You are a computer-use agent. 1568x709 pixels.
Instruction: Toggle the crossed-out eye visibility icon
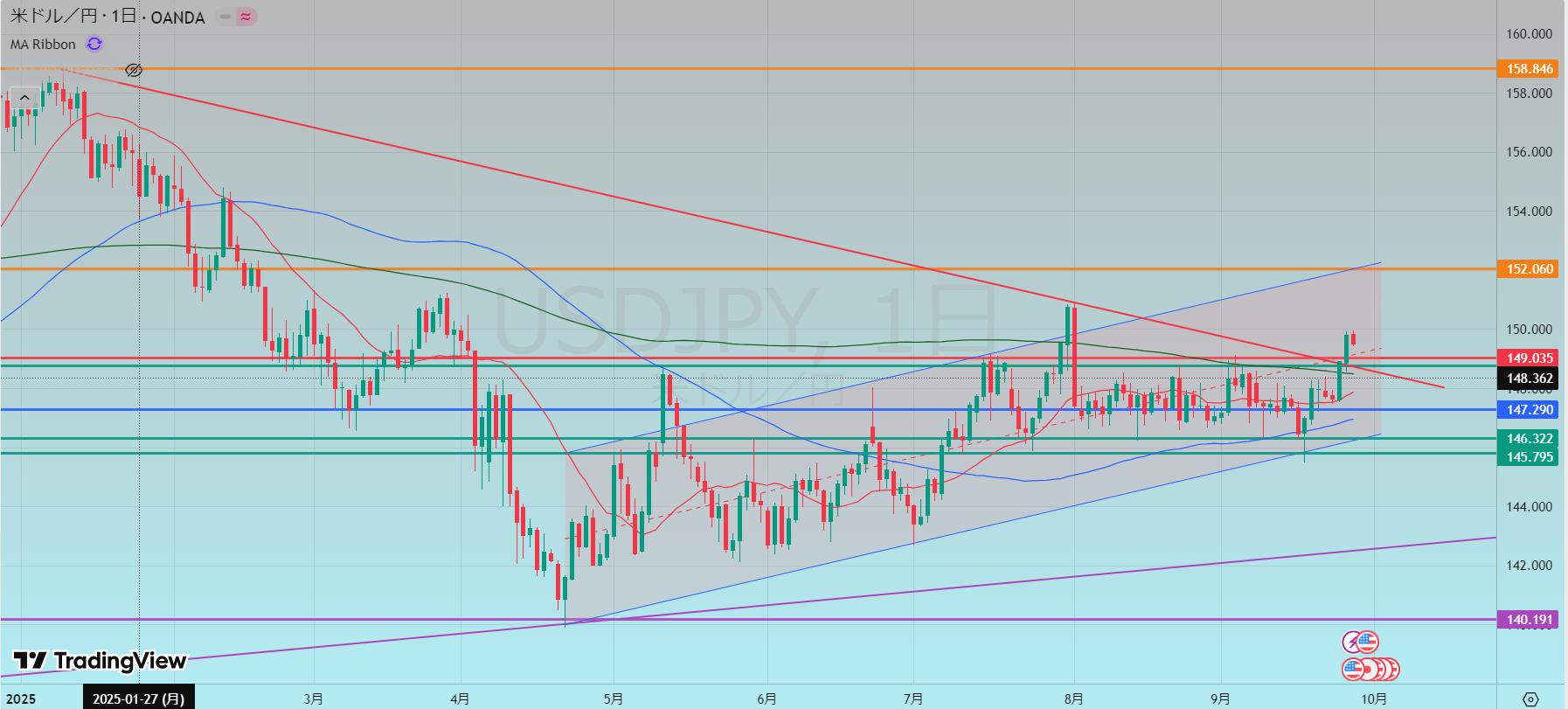pyautogui.click(x=134, y=70)
